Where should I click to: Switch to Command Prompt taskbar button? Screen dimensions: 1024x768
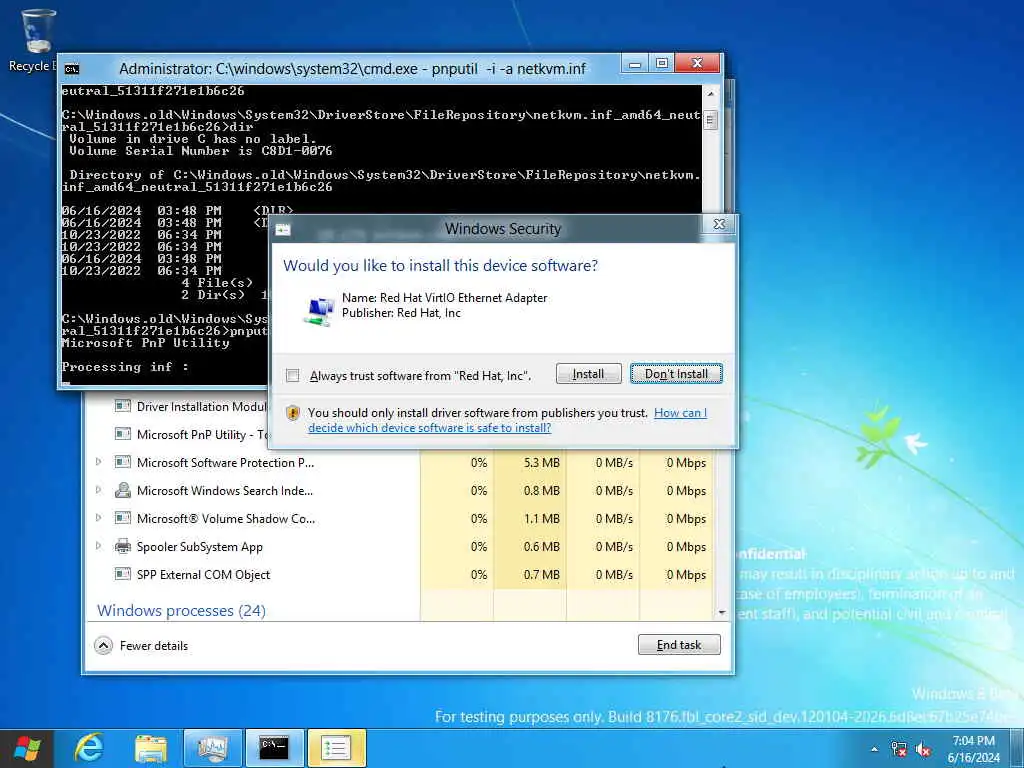pos(274,748)
